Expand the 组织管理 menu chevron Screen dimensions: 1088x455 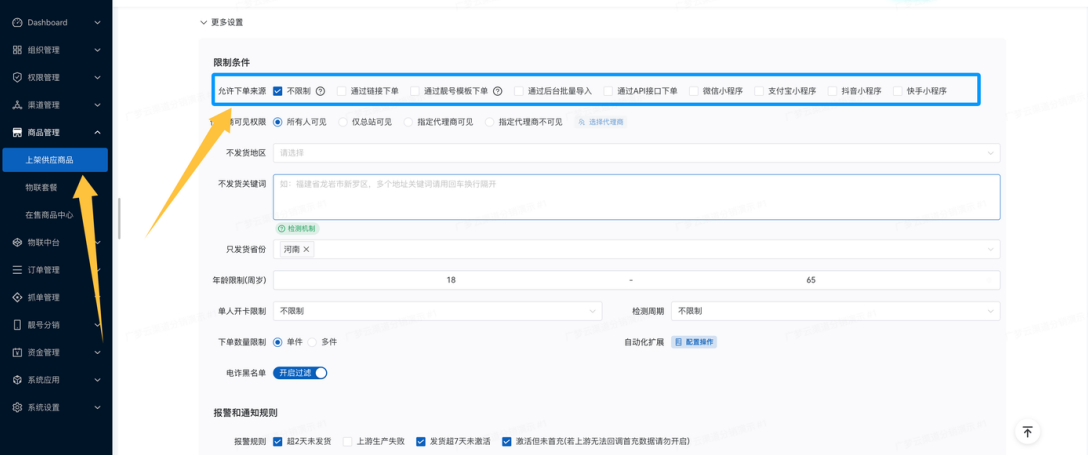coord(97,50)
